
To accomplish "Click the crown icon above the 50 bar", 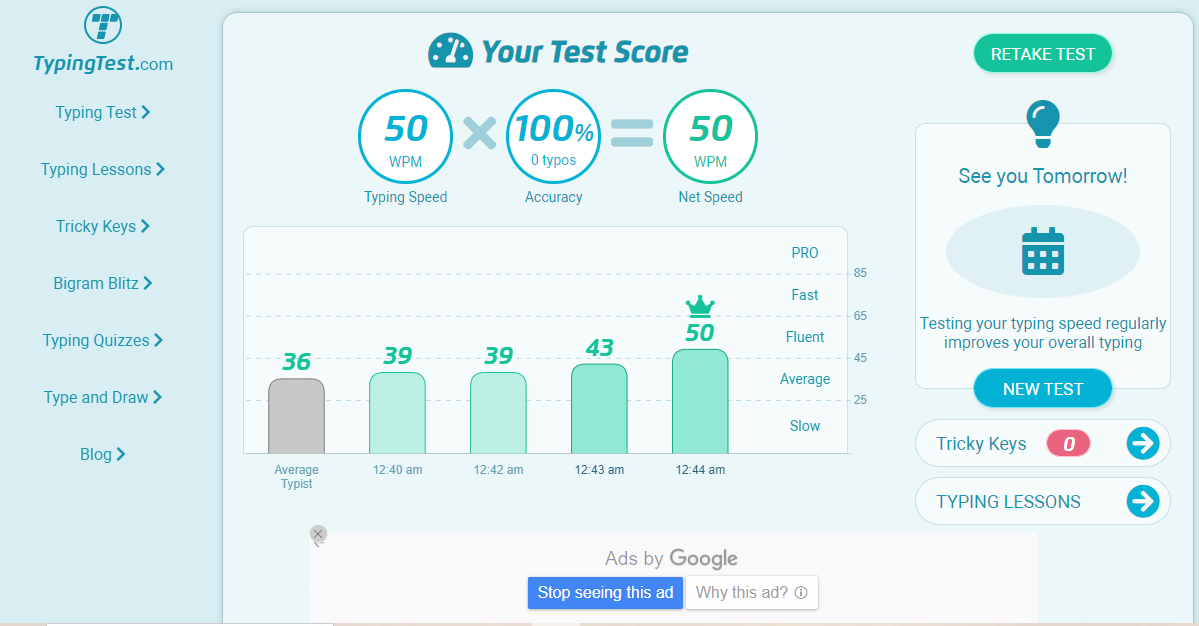I will click(x=700, y=307).
